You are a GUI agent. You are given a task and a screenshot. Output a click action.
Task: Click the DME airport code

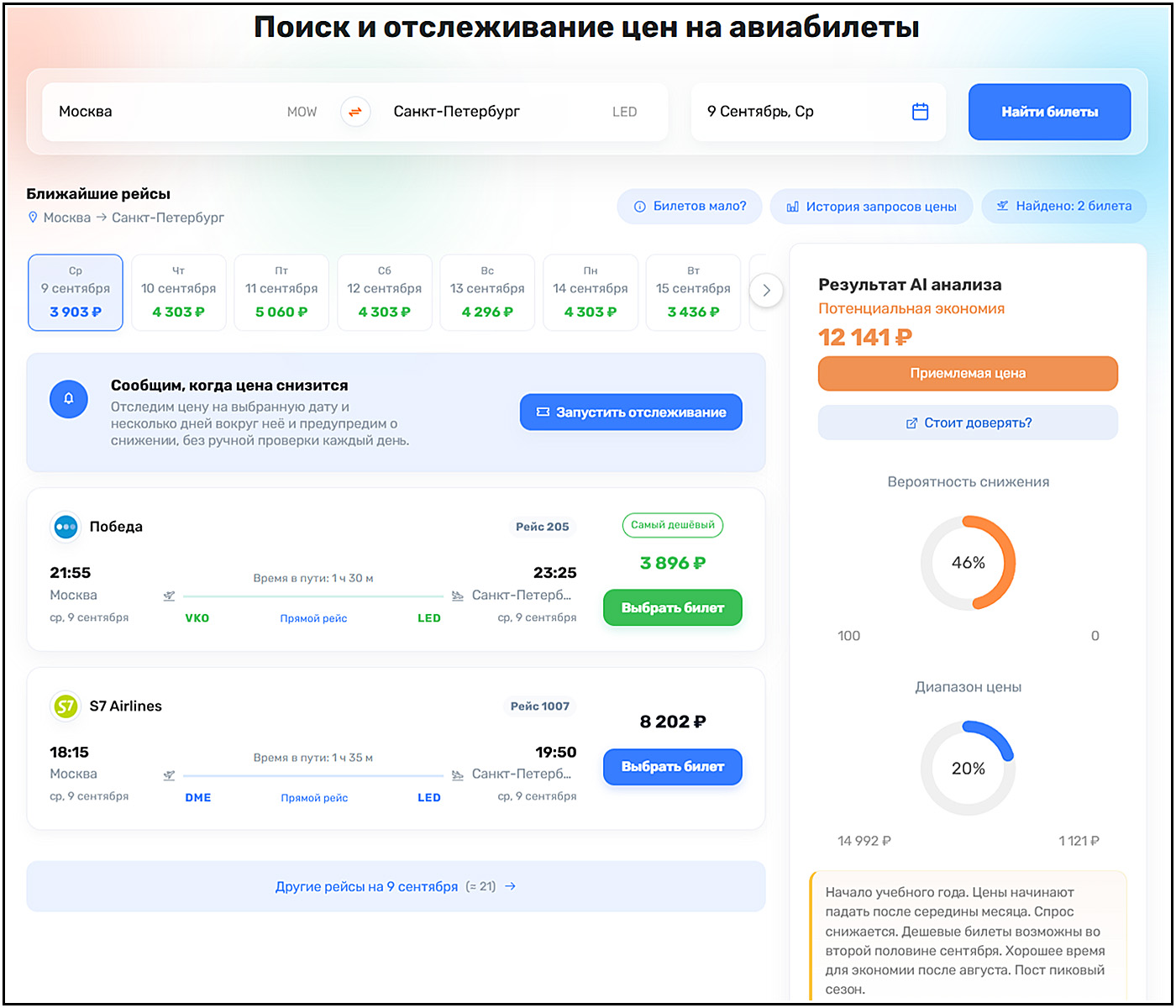[x=198, y=798]
